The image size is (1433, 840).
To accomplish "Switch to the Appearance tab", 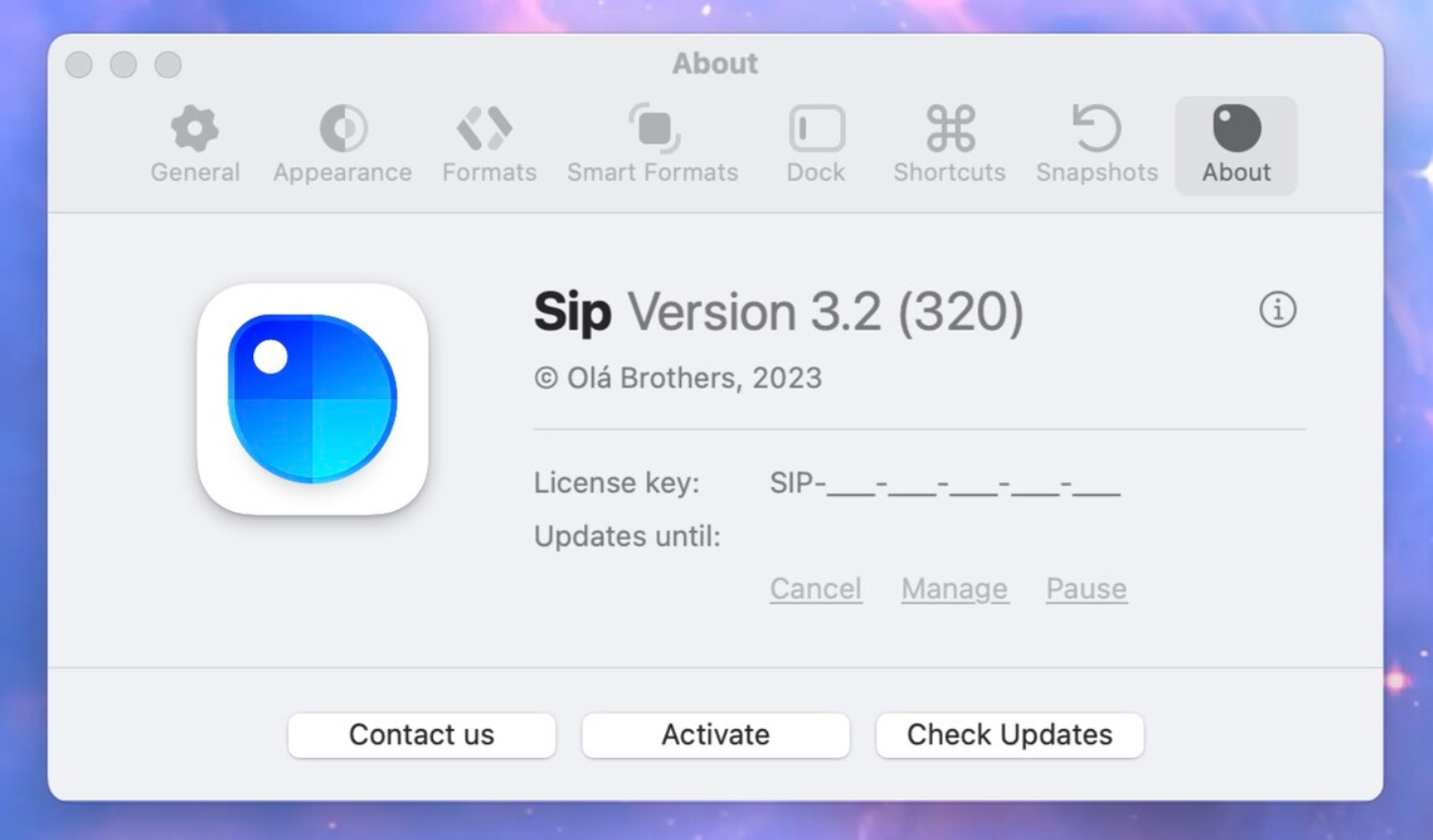I will tap(342, 145).
